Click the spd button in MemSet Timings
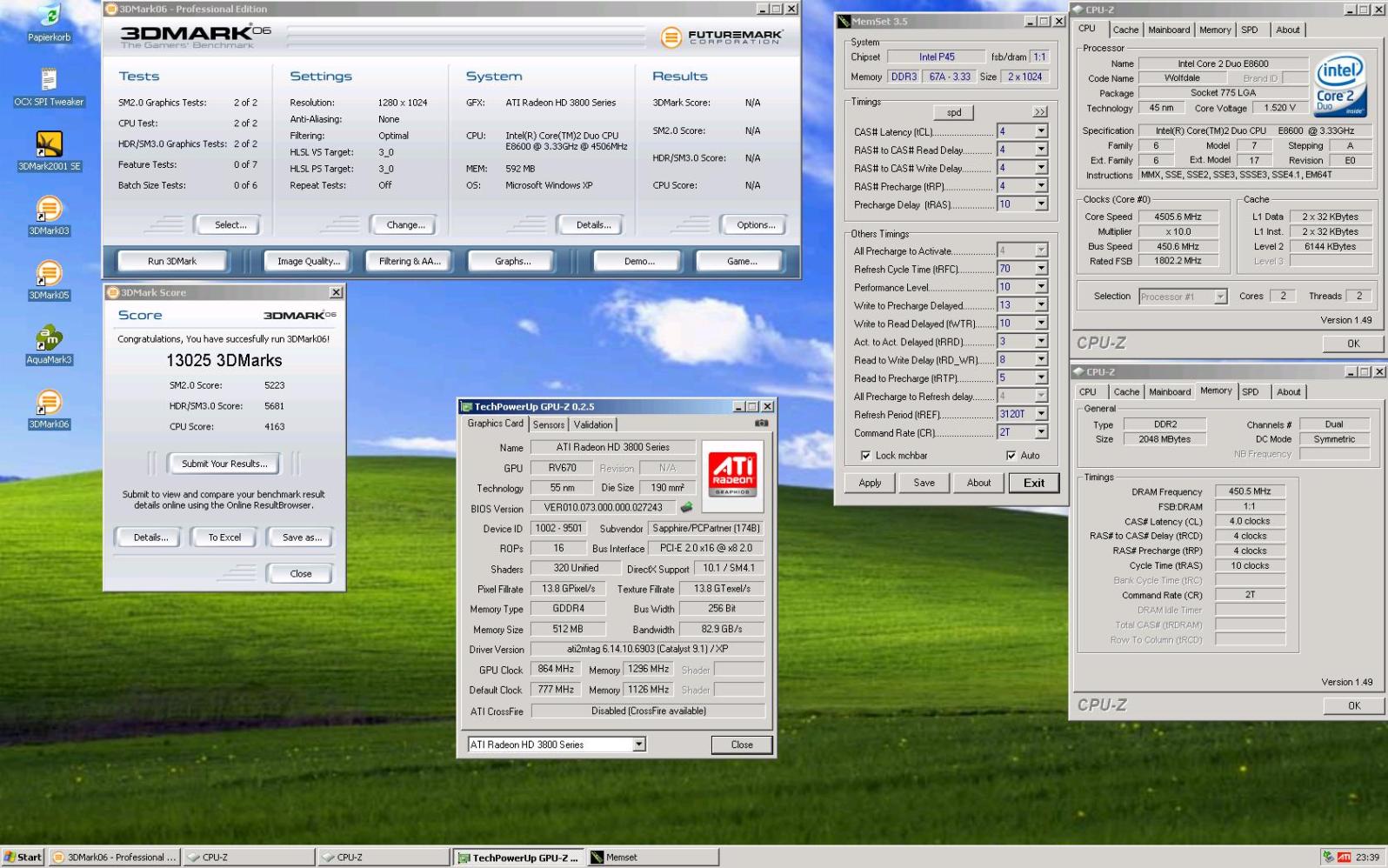 point(954,112)
